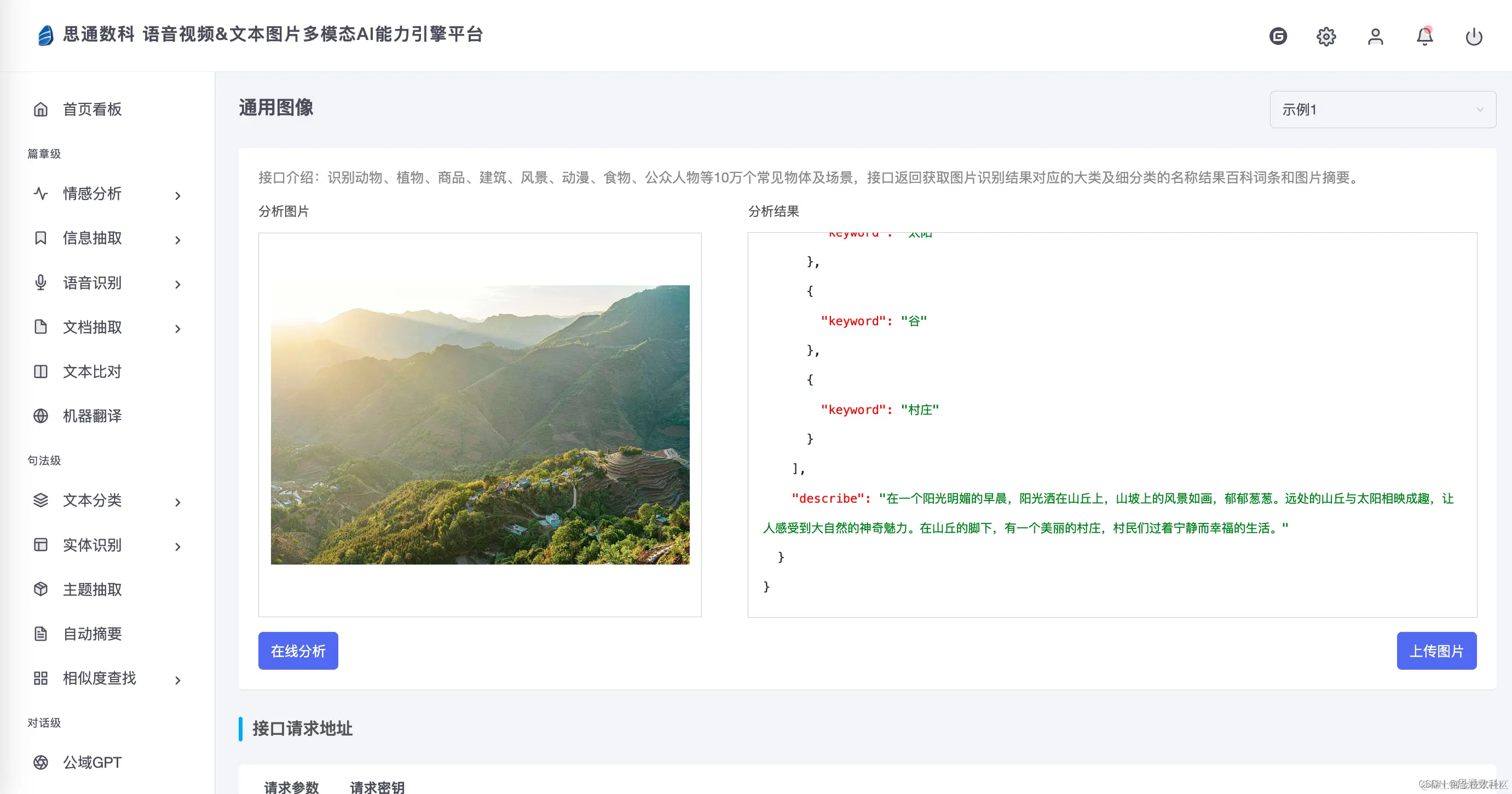This screenshot has height=794, width=1512.
Task: Switch to the 请求参数 tab
Action: 292,786
